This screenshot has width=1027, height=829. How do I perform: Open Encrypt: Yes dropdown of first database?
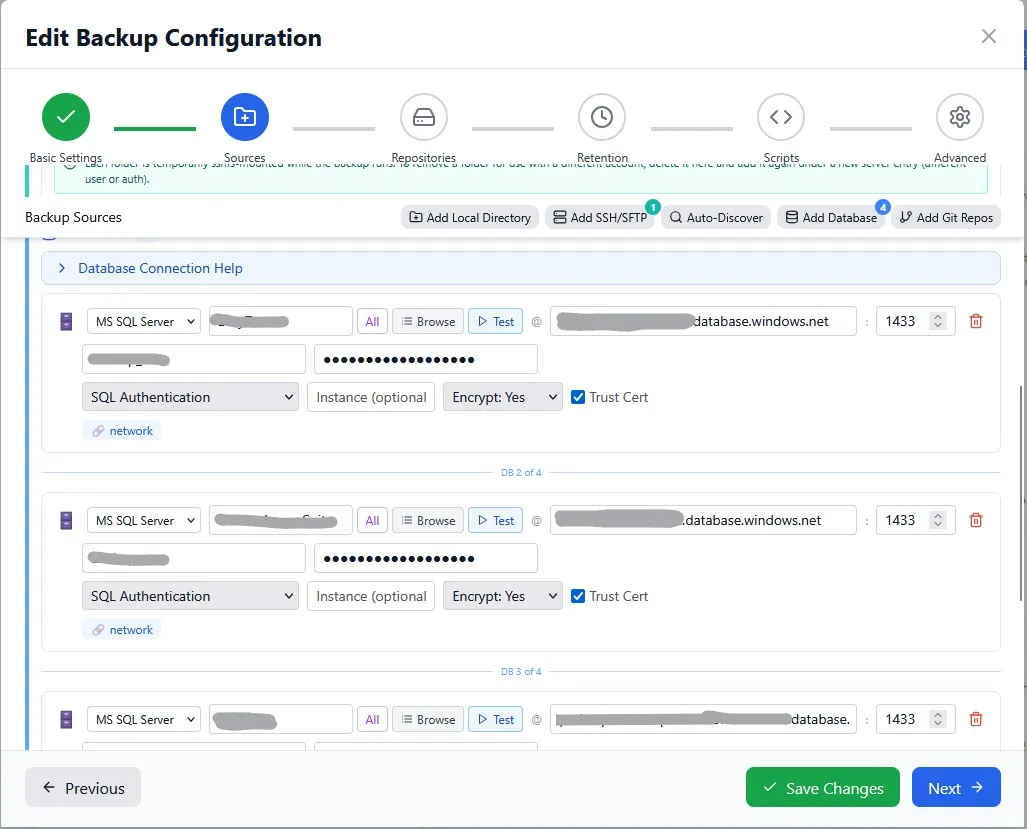(x=503, y=397)
